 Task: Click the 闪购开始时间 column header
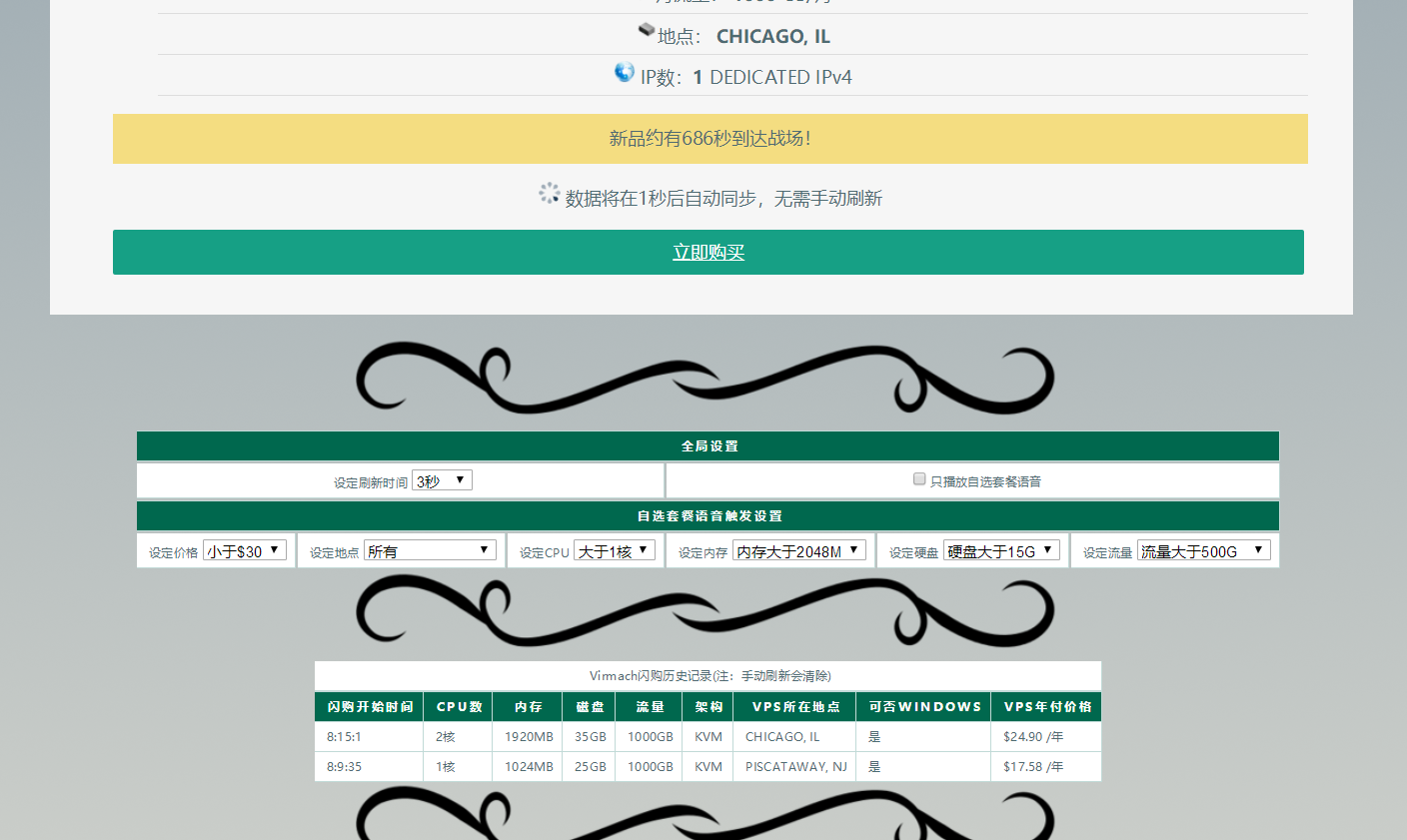tap(370, 706)
